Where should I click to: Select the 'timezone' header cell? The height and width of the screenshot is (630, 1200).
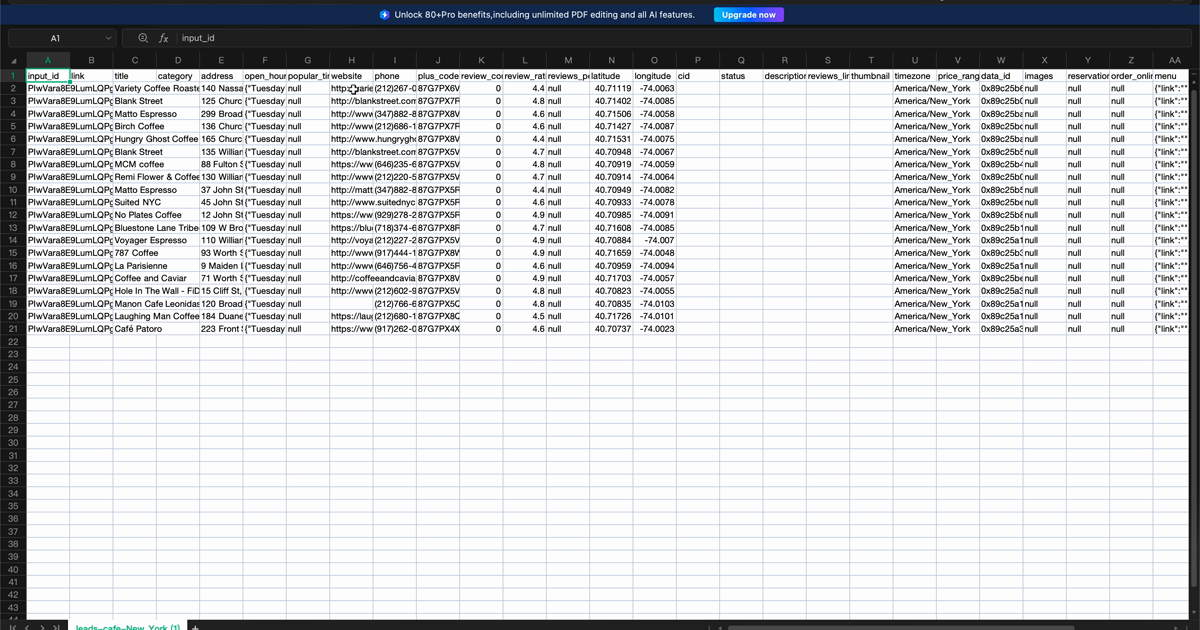915,76
